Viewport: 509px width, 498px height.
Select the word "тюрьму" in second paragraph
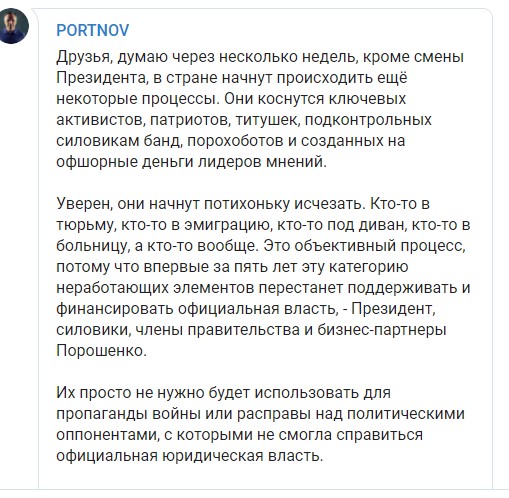pos(86,225)
